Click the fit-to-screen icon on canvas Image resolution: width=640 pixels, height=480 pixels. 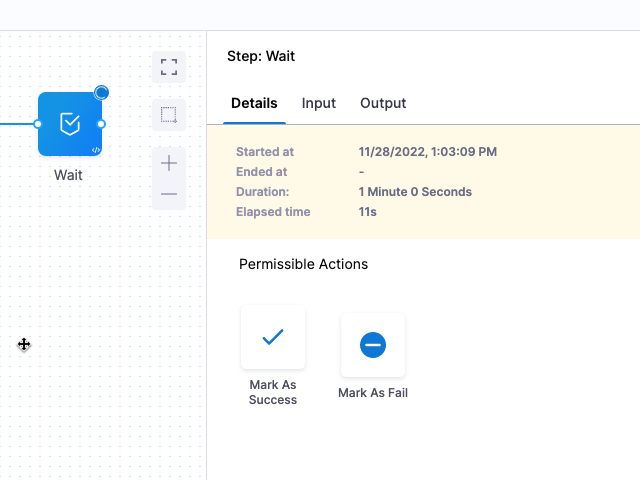click(169, 67)
